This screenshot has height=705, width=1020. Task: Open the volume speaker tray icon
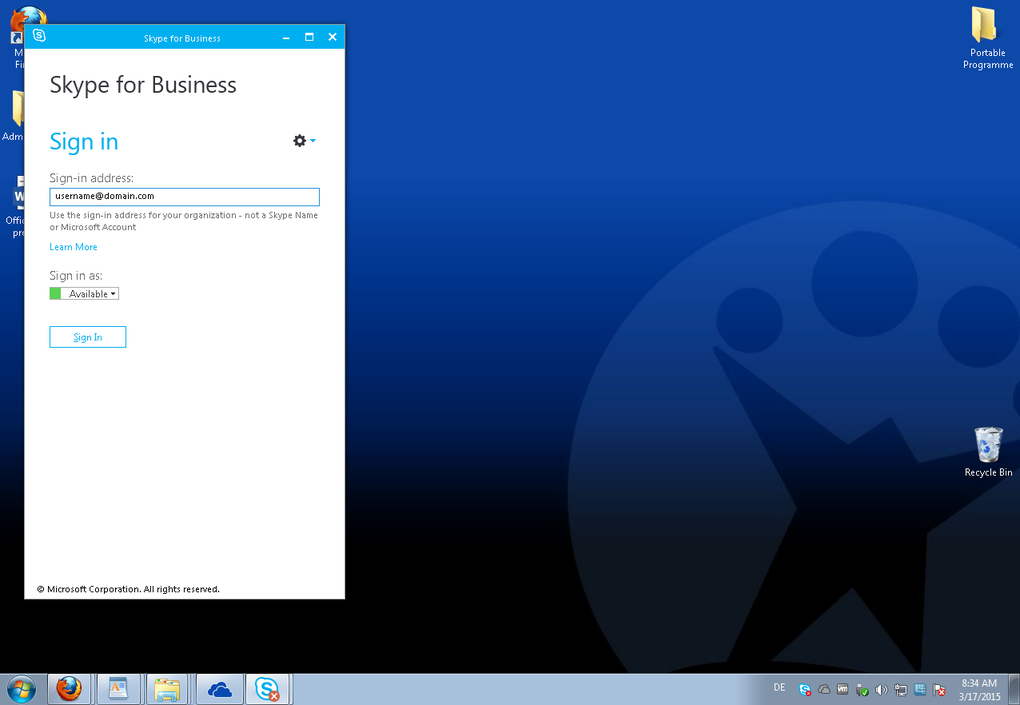pyautogui.click(x=881, y=690)
